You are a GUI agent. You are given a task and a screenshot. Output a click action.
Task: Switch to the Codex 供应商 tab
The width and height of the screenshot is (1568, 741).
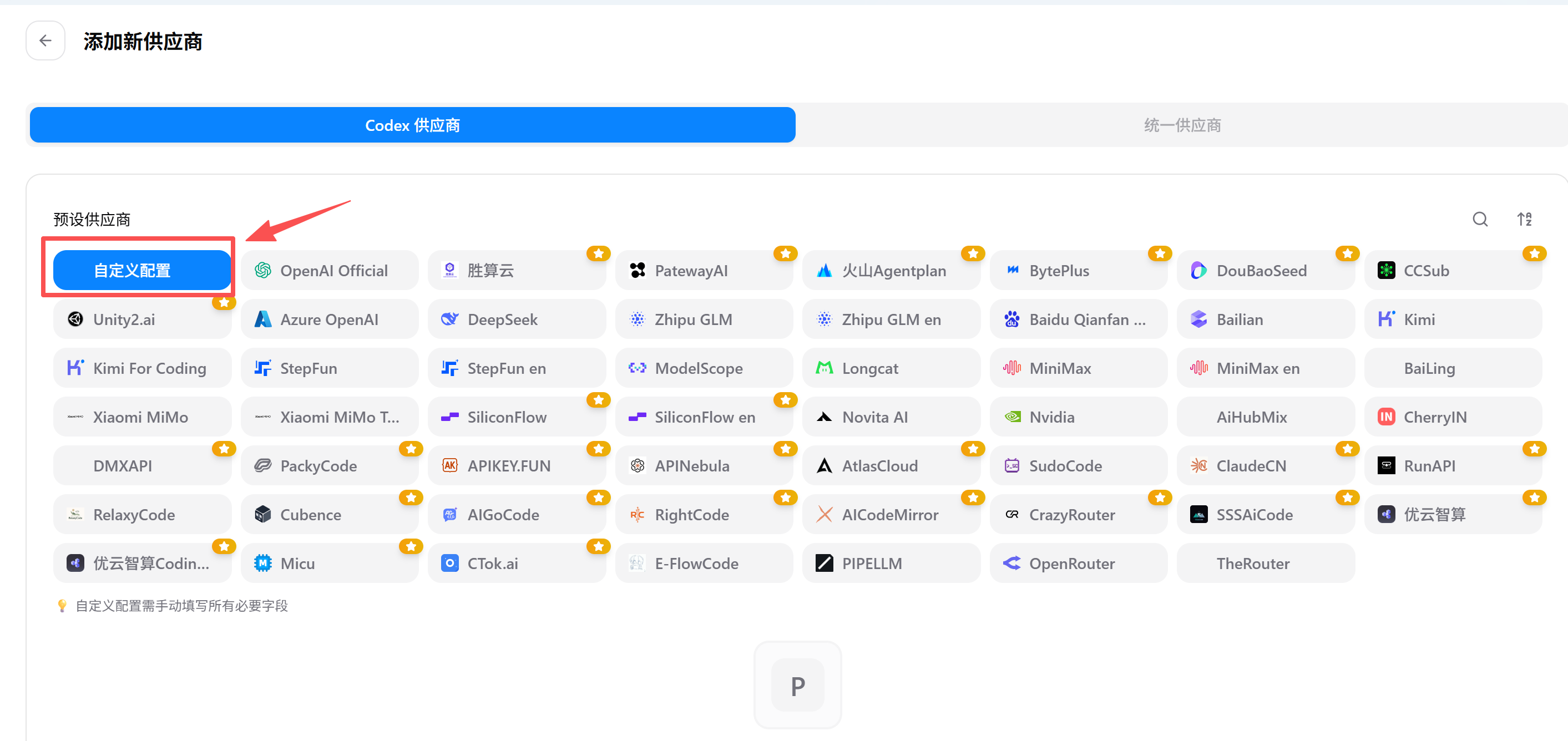(412, 125)
